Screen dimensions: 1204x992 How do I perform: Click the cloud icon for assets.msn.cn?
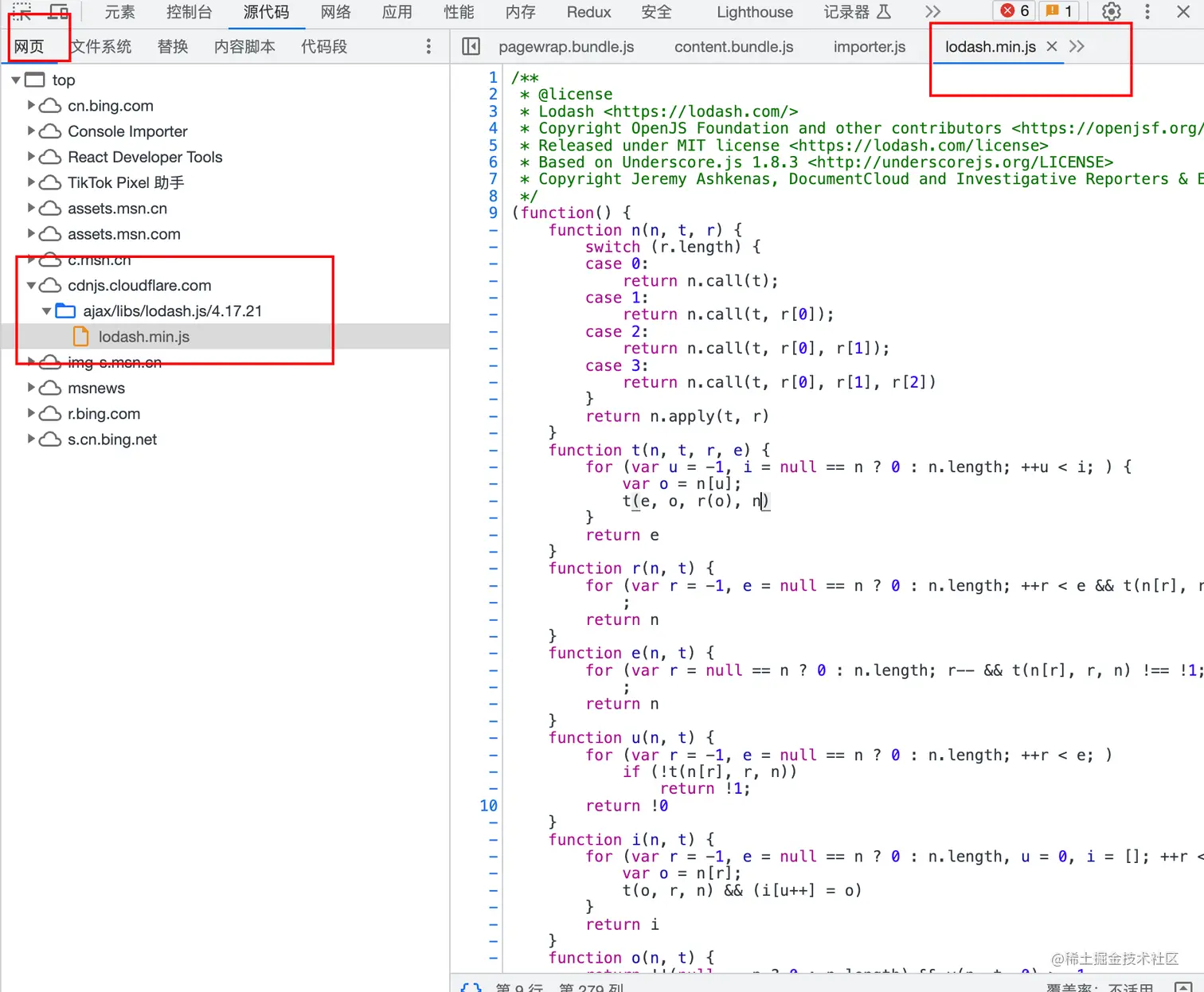50,209
